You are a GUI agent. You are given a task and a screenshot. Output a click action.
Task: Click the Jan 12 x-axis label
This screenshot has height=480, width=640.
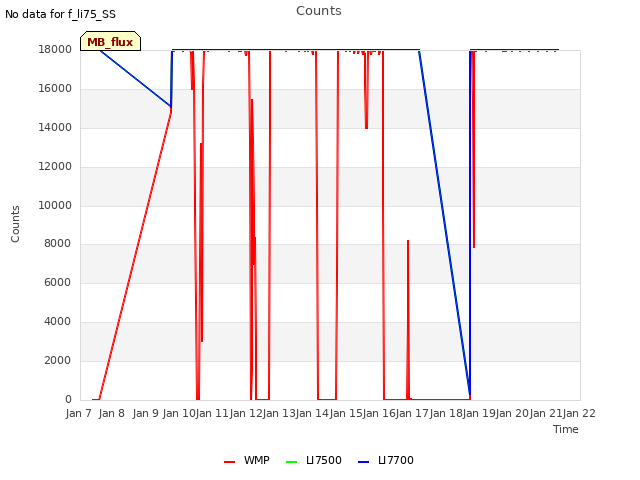[246, 413]
